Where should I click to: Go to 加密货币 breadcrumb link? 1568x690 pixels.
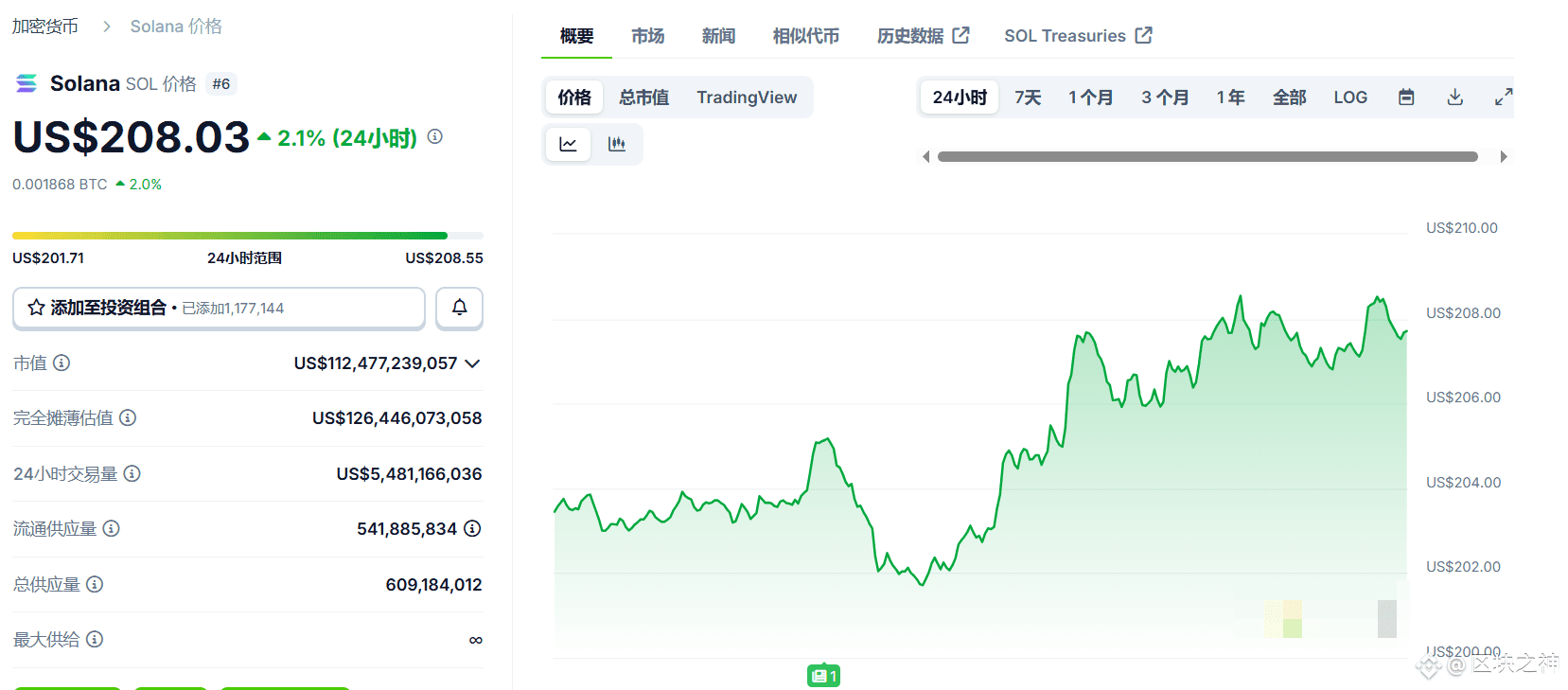tap(44, 27)
